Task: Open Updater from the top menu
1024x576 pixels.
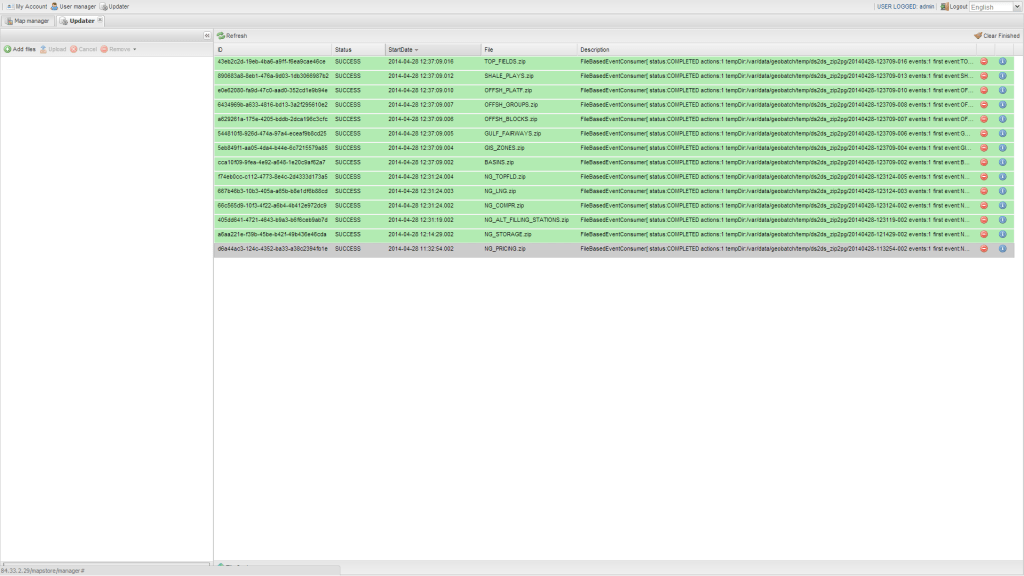Action: pyautogui.click(x=114, y=7)
